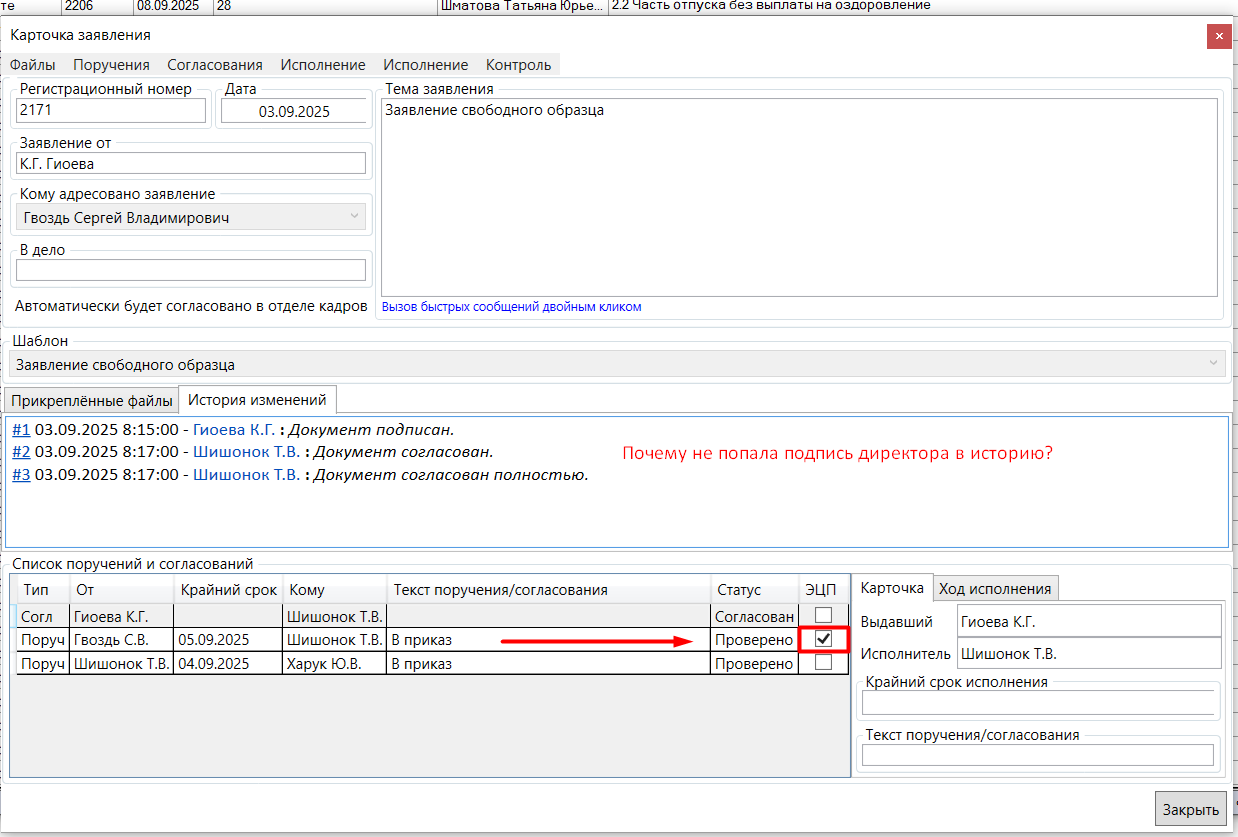Select the Карточка tab
1238x837 pixels.
tap(892, 588)
